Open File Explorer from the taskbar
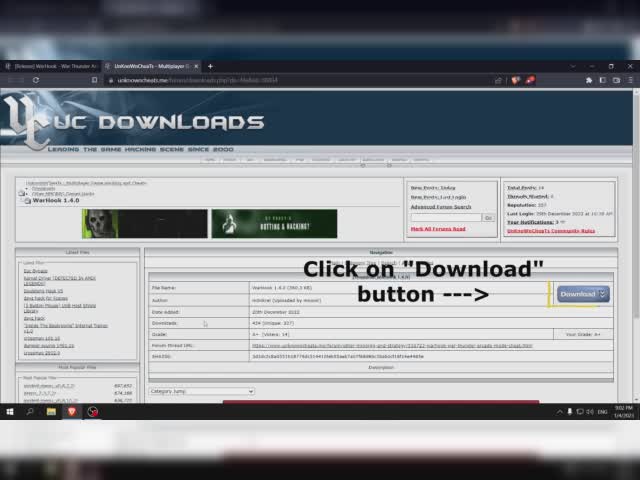This screenshot has height=480, width=640. (x=51, y=412)
